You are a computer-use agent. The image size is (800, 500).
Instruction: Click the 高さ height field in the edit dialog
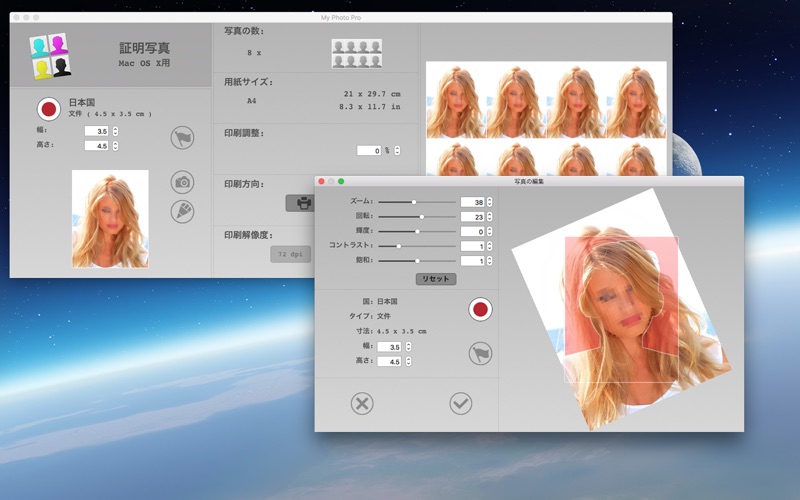click(x=389, y=361)
